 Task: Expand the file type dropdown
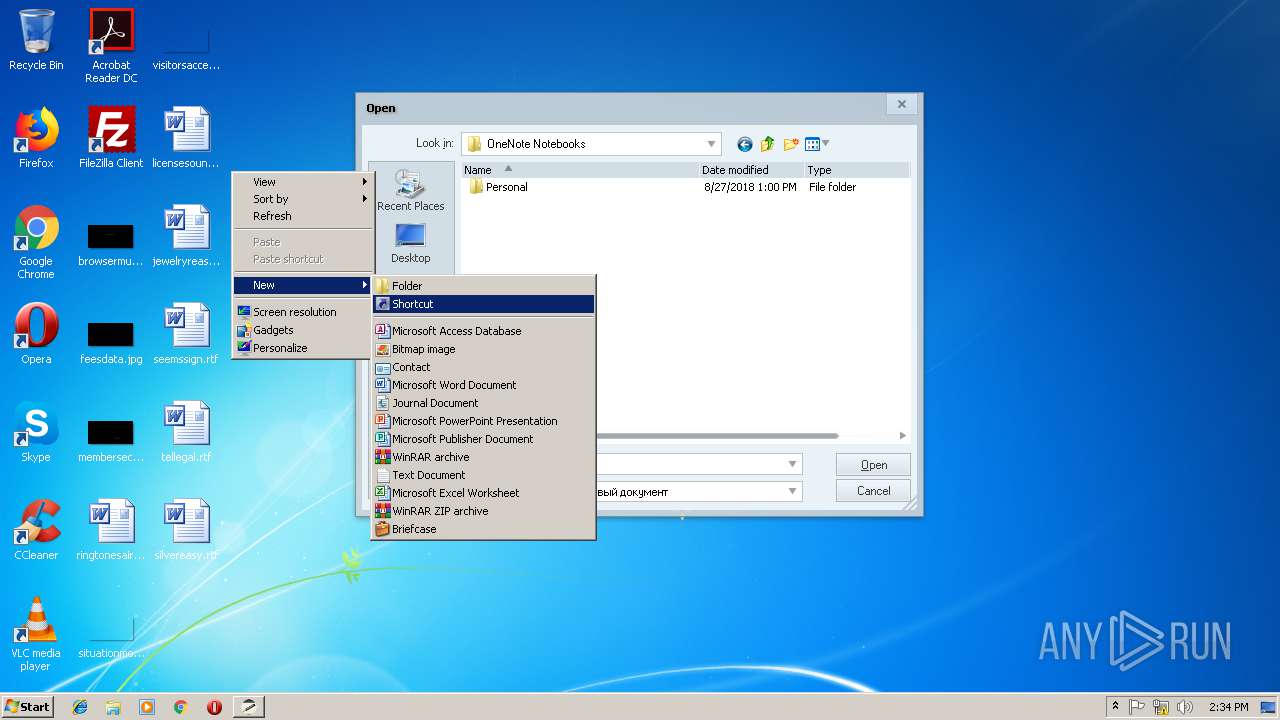click(793, 491)
